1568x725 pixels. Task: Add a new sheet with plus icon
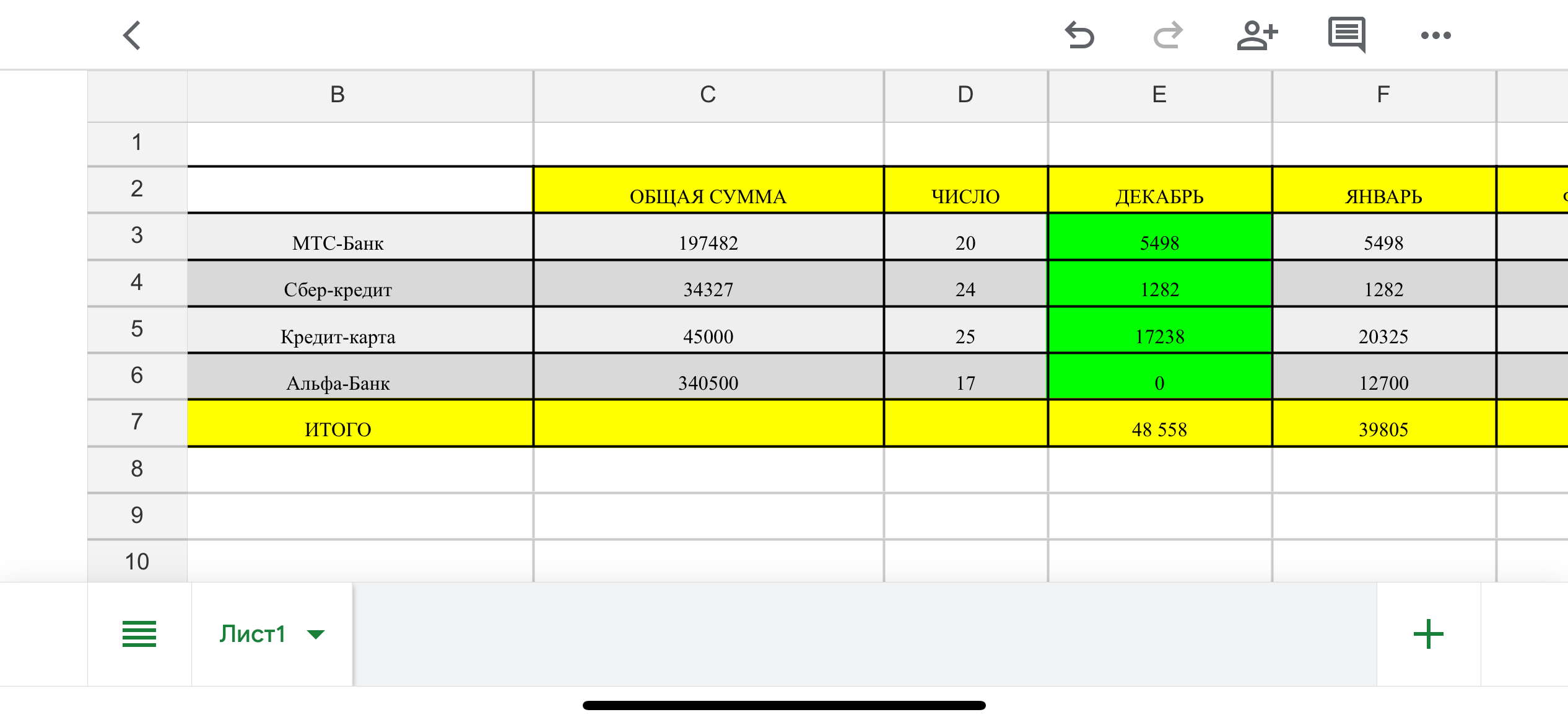click(1428, 634)
